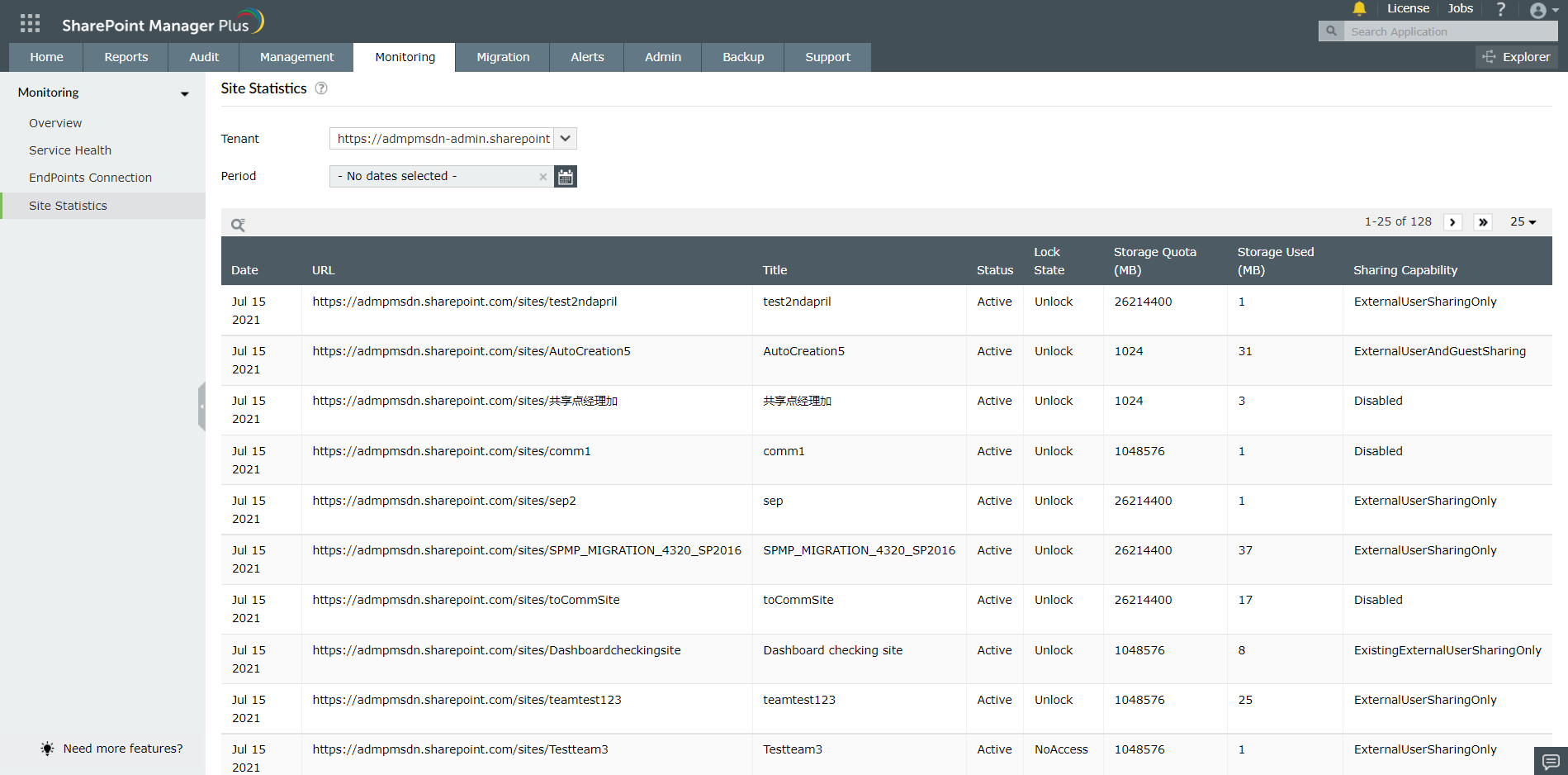Image resolution: width=1568 pixels, height=775 pixels.
Task: Click the apps grid icon top left
Action: 29,22
